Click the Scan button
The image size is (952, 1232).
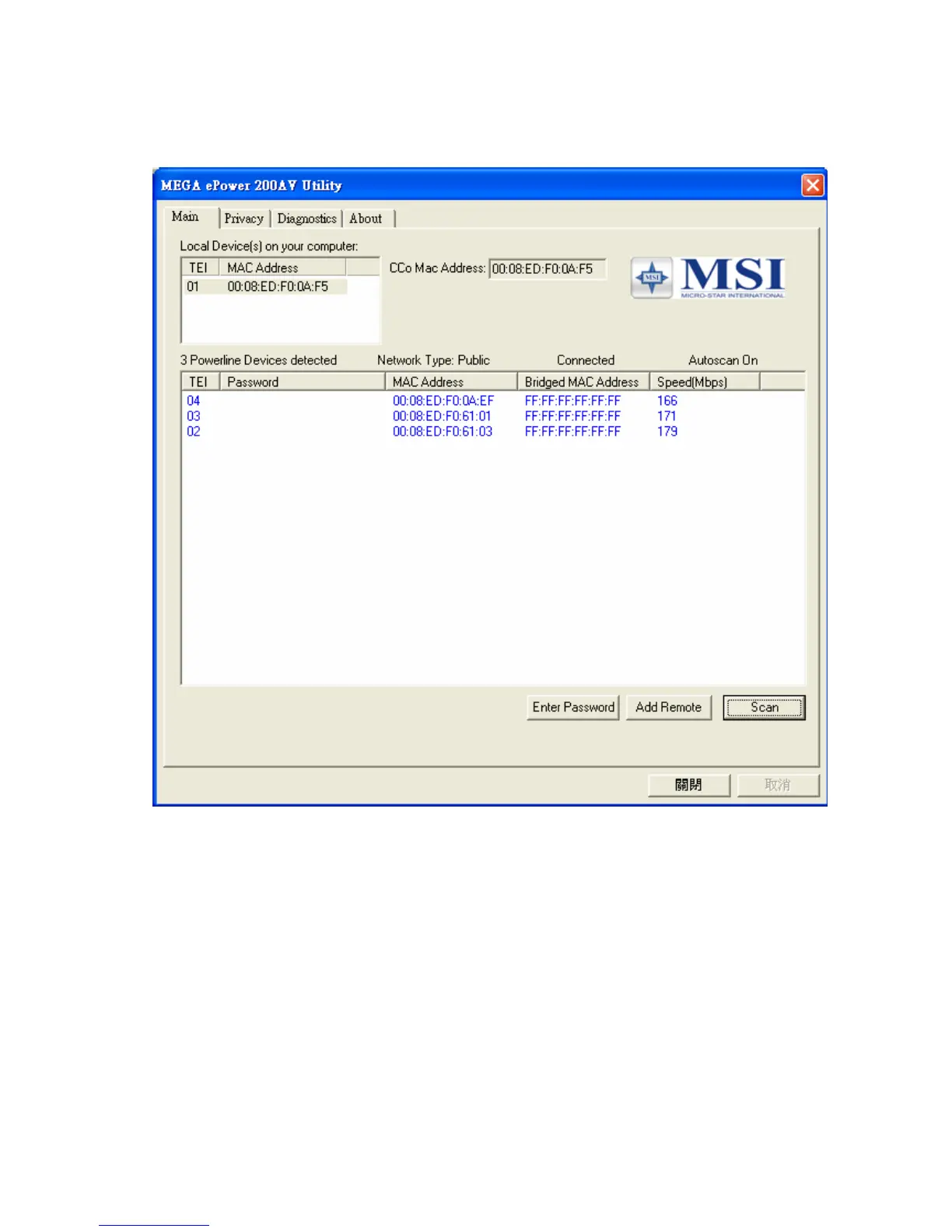764,707
